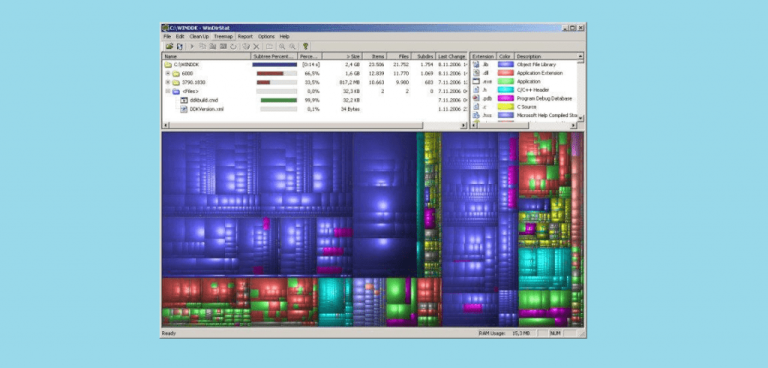Click the extension list scroll down arrow

(581, 118)
